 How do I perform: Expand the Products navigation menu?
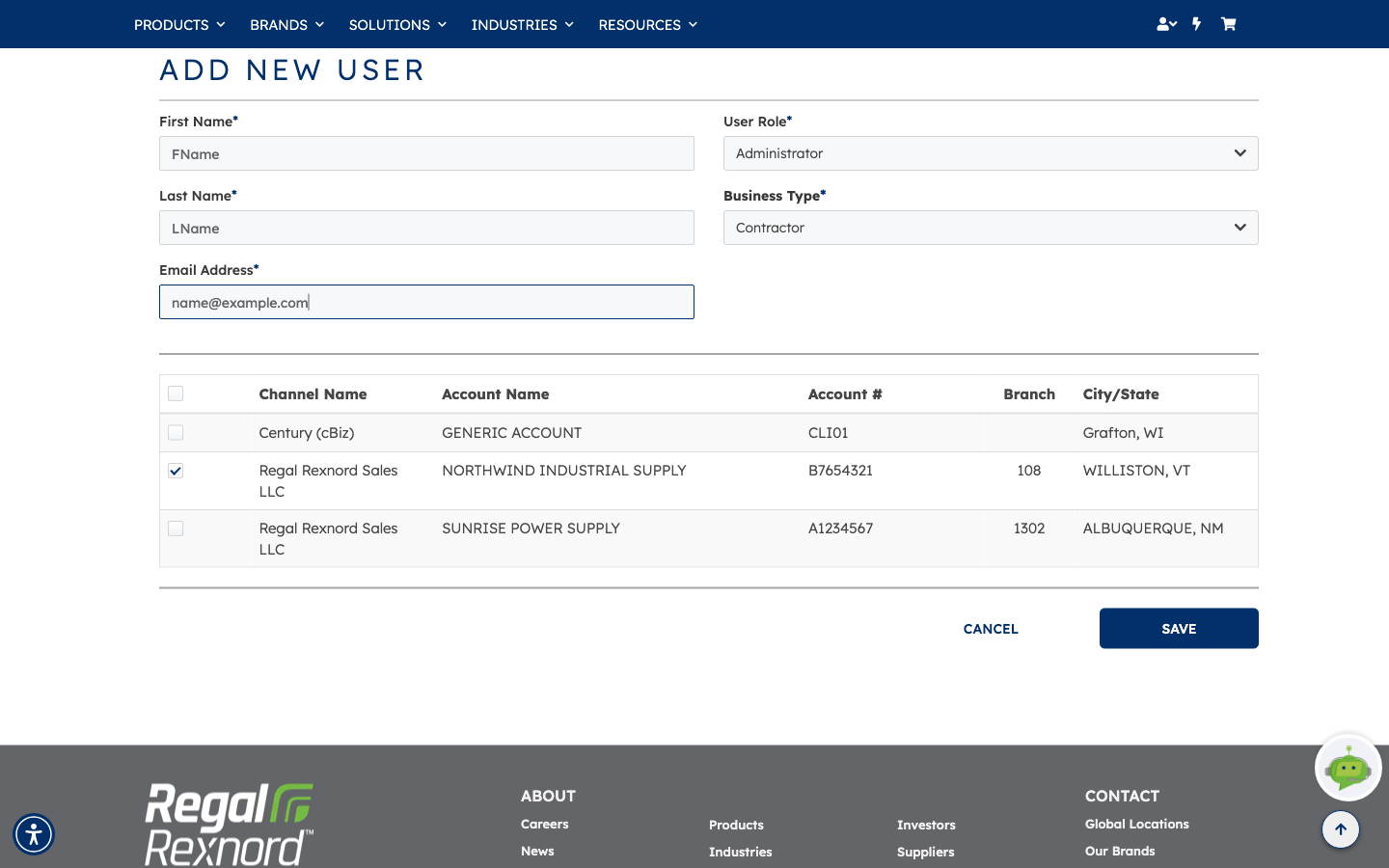click(179, 24)
